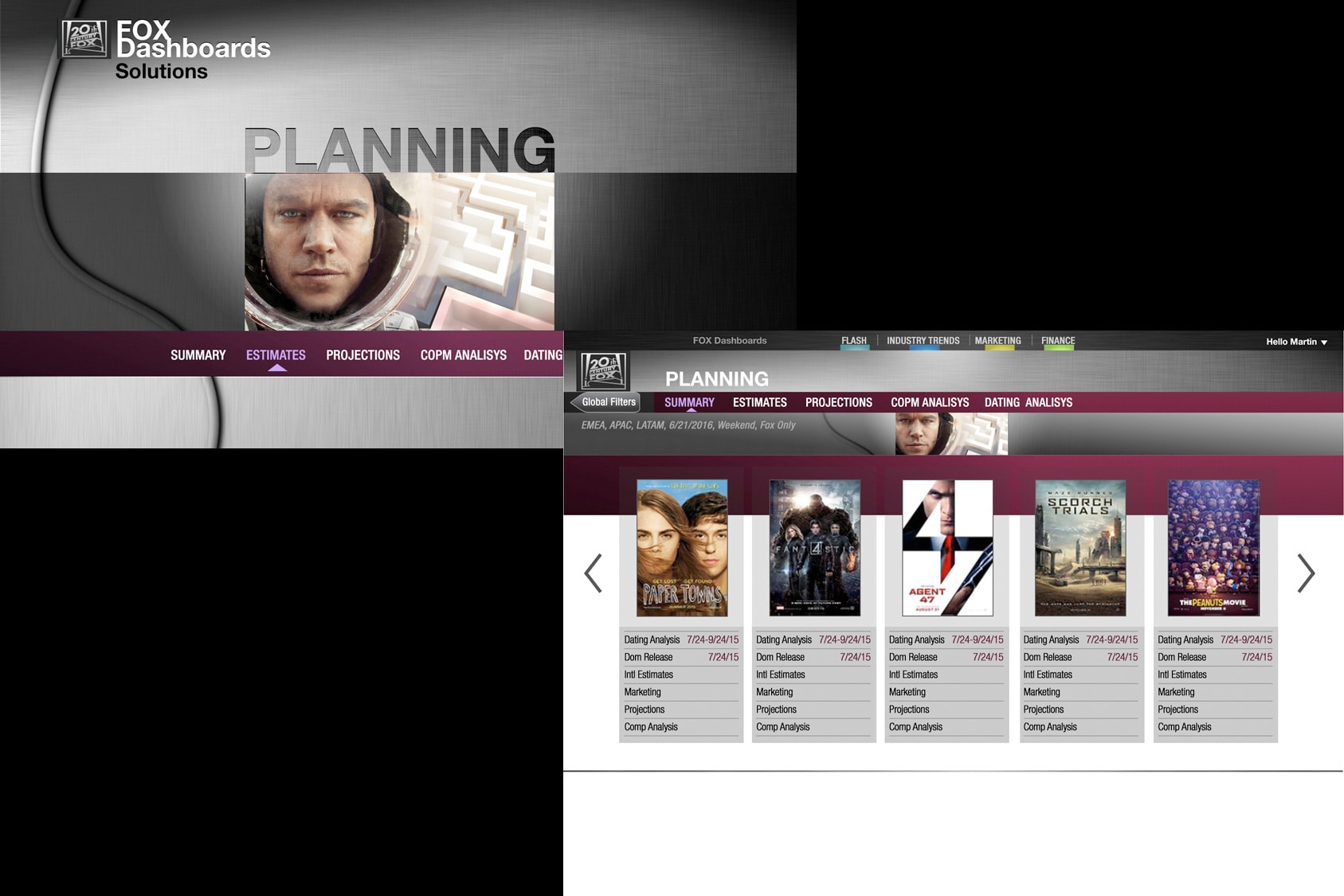Open Comp Analysis under Scorch Trials
The width and height of the screenshot is (1344, 896).
pyautogui.click(x=1081, y=727)
